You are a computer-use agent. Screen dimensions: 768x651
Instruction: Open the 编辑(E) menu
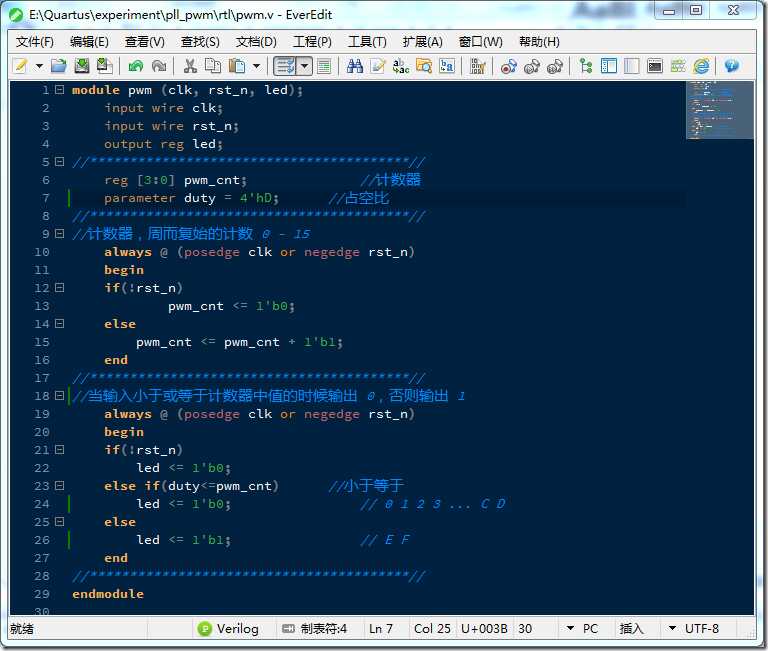89,42
